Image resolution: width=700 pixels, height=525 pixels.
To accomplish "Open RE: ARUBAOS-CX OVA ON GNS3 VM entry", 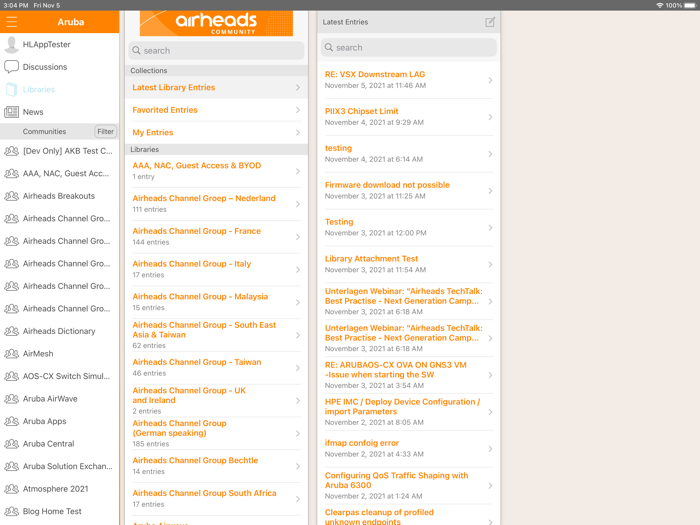I will coord(408,375).
